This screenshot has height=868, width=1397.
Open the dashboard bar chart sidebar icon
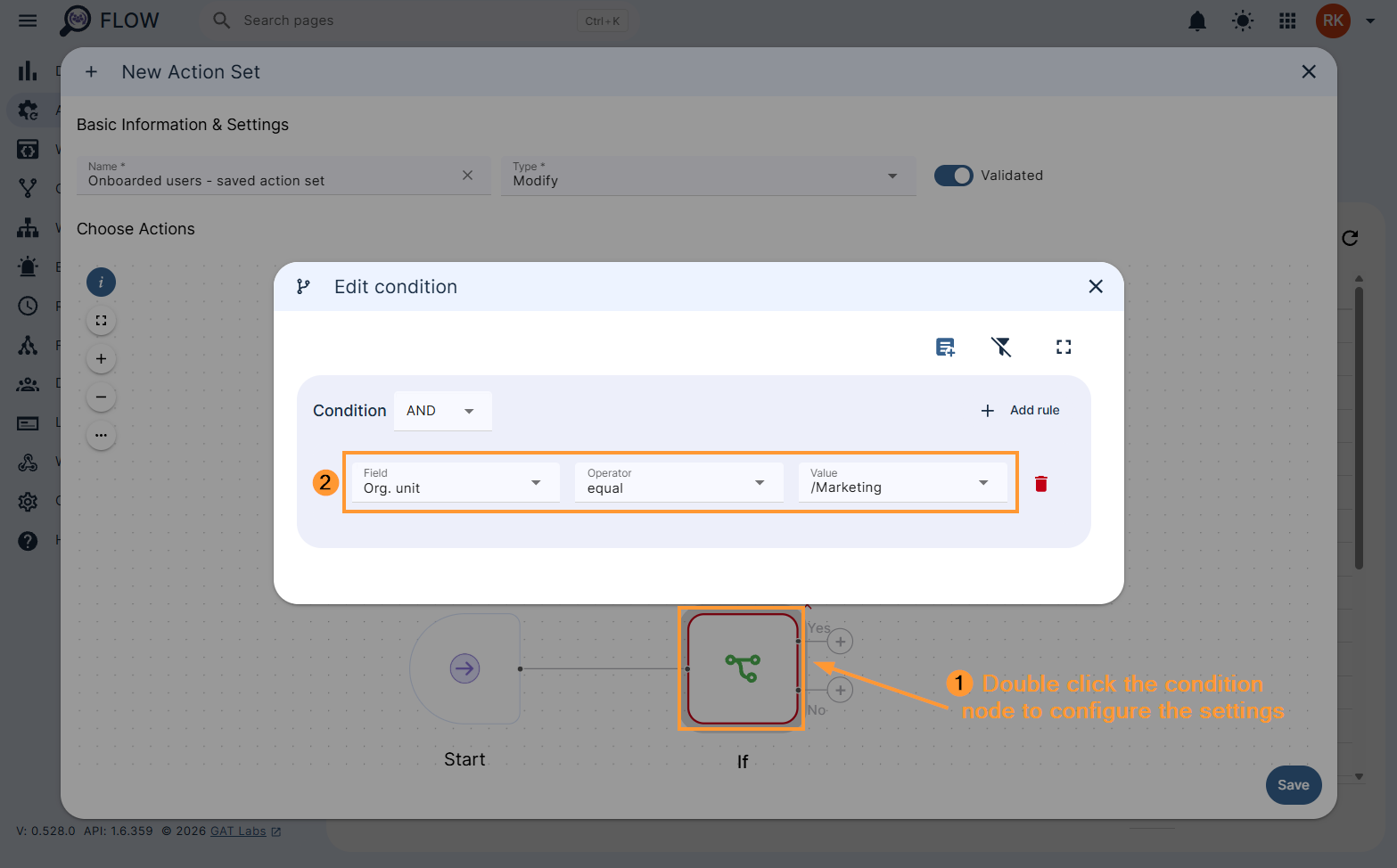(x=28, y=71)
